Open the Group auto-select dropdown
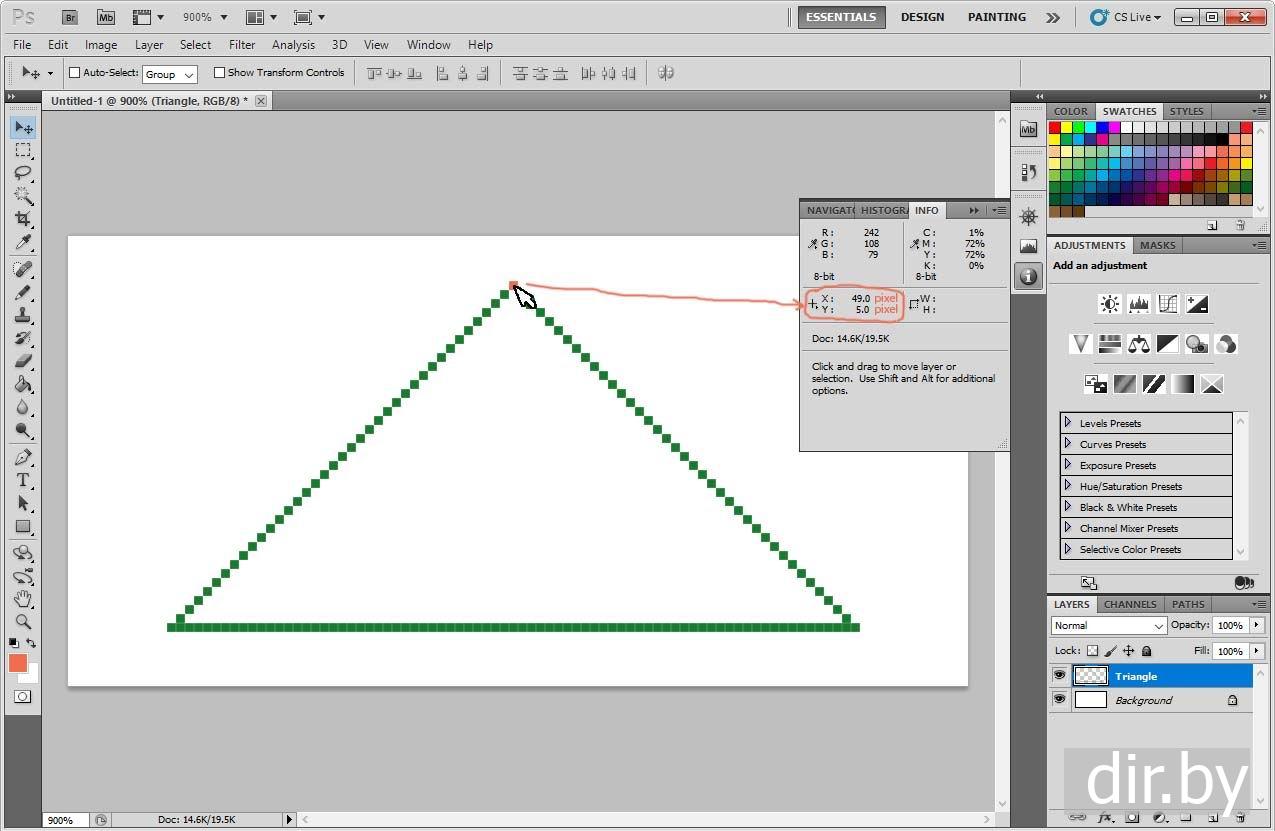Image resolution: width=1275 pixels, height=831 pixels. point(170,74)
